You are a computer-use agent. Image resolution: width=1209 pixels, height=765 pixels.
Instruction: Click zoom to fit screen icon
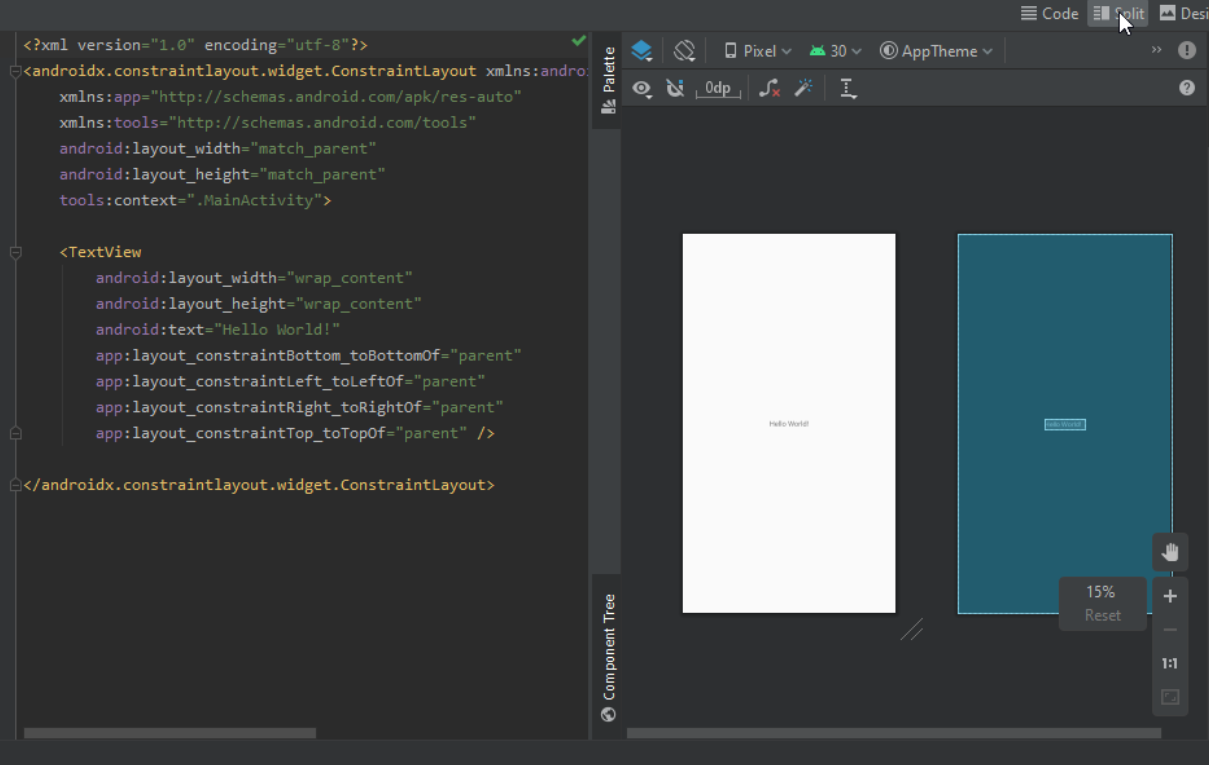tap(1170, 697)
